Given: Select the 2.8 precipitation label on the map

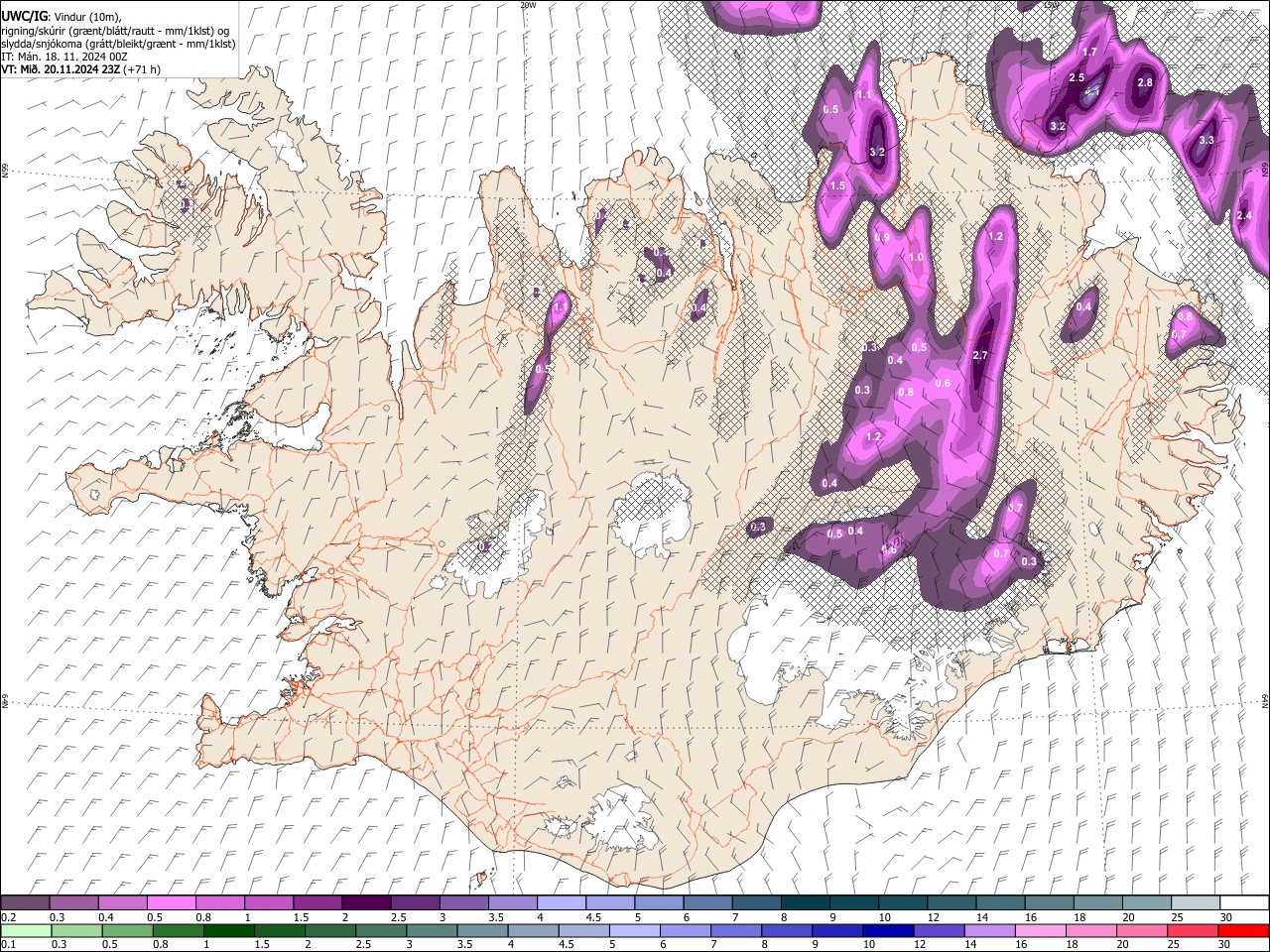Looking at the screenshot, I should (x=1145, y=83).
